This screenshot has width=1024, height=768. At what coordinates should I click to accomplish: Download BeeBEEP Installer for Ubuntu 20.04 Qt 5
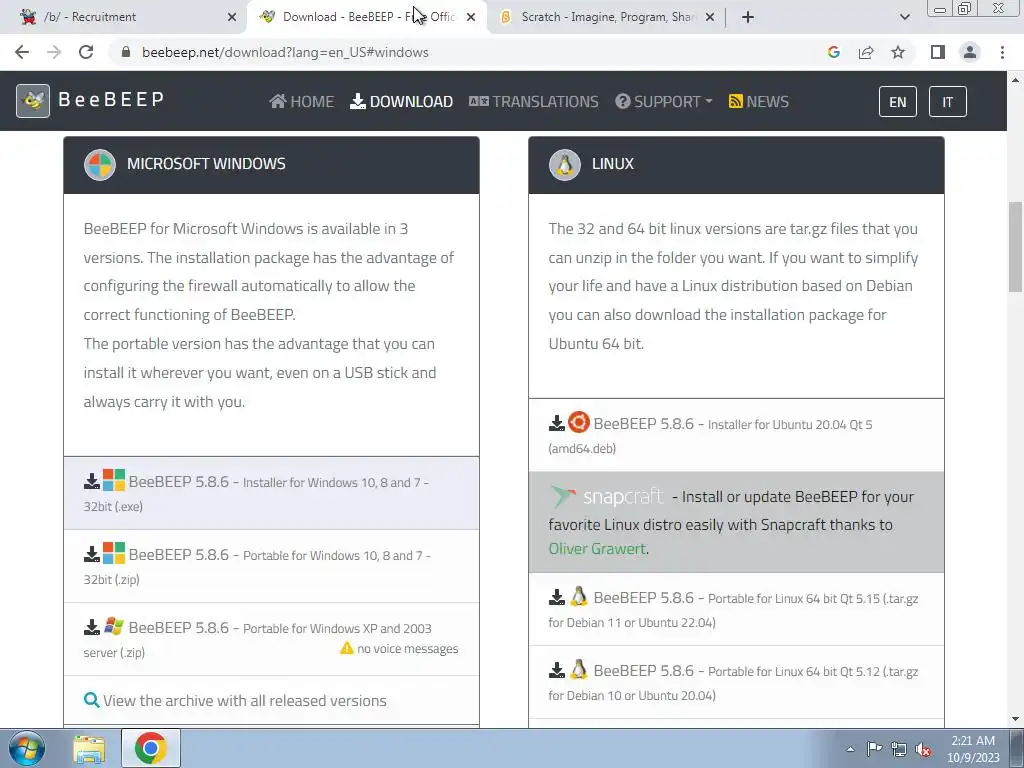pyautogui.click(x=736, y=435)
